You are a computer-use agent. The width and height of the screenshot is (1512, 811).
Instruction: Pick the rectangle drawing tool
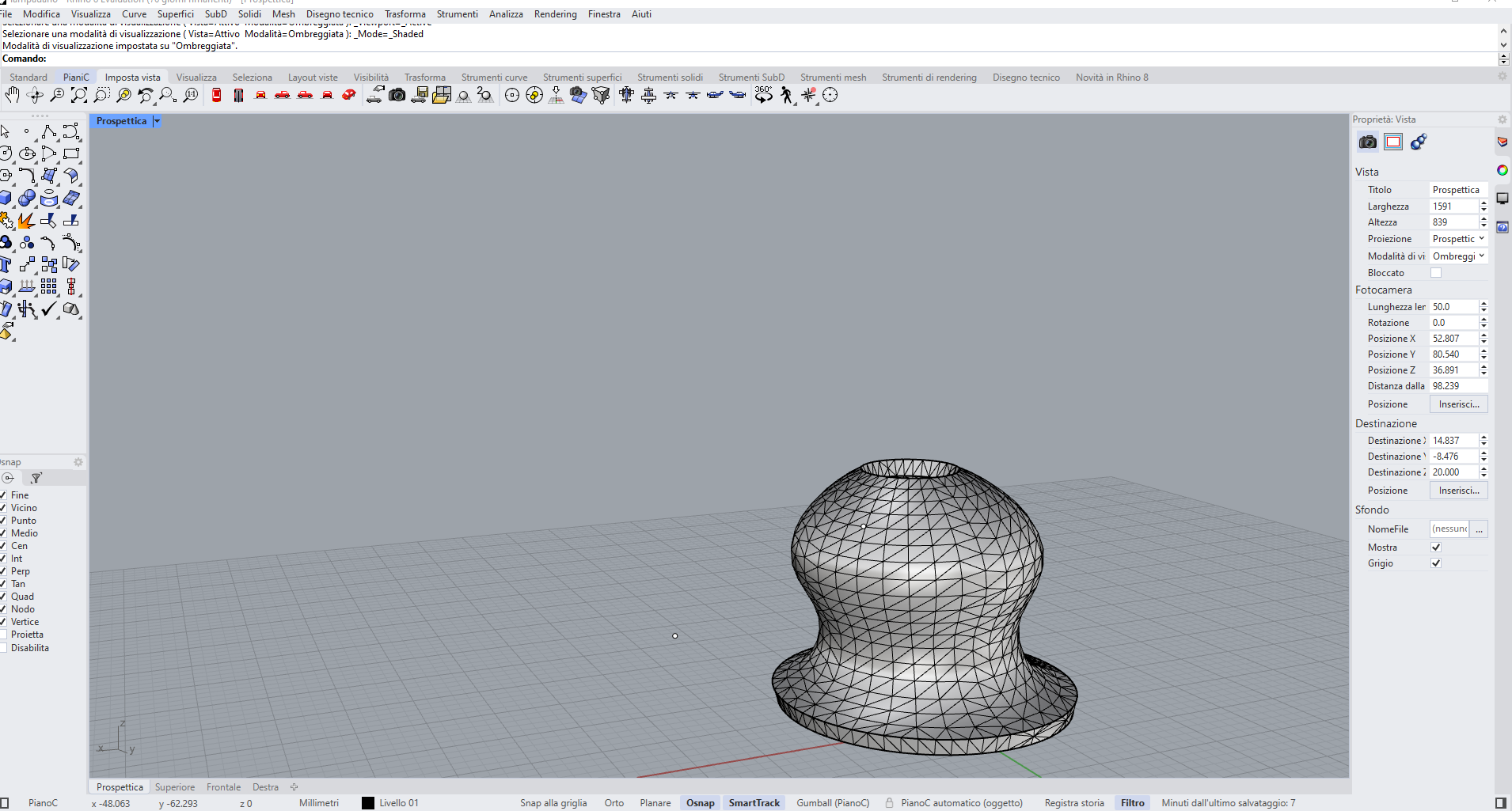pos(71,153)
